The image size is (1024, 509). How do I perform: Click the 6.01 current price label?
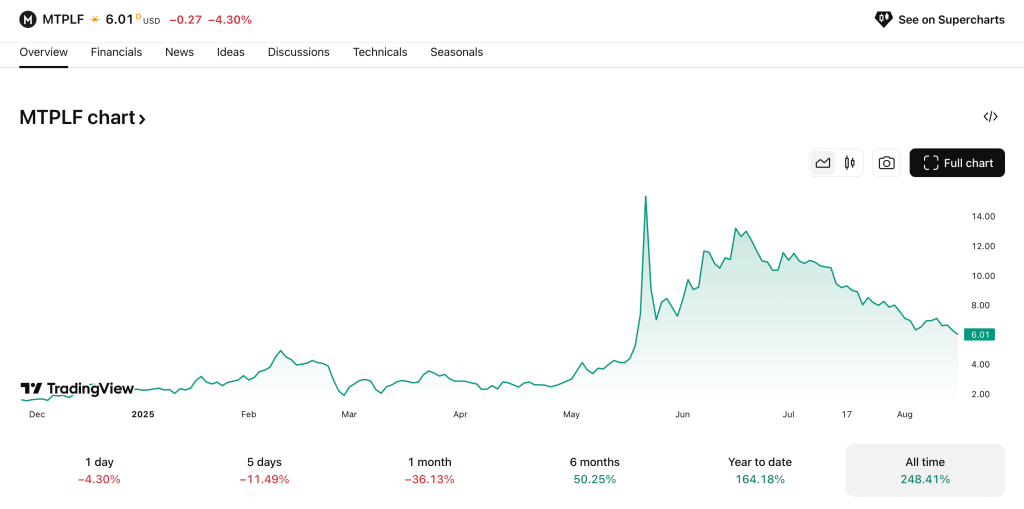(979, 334)
